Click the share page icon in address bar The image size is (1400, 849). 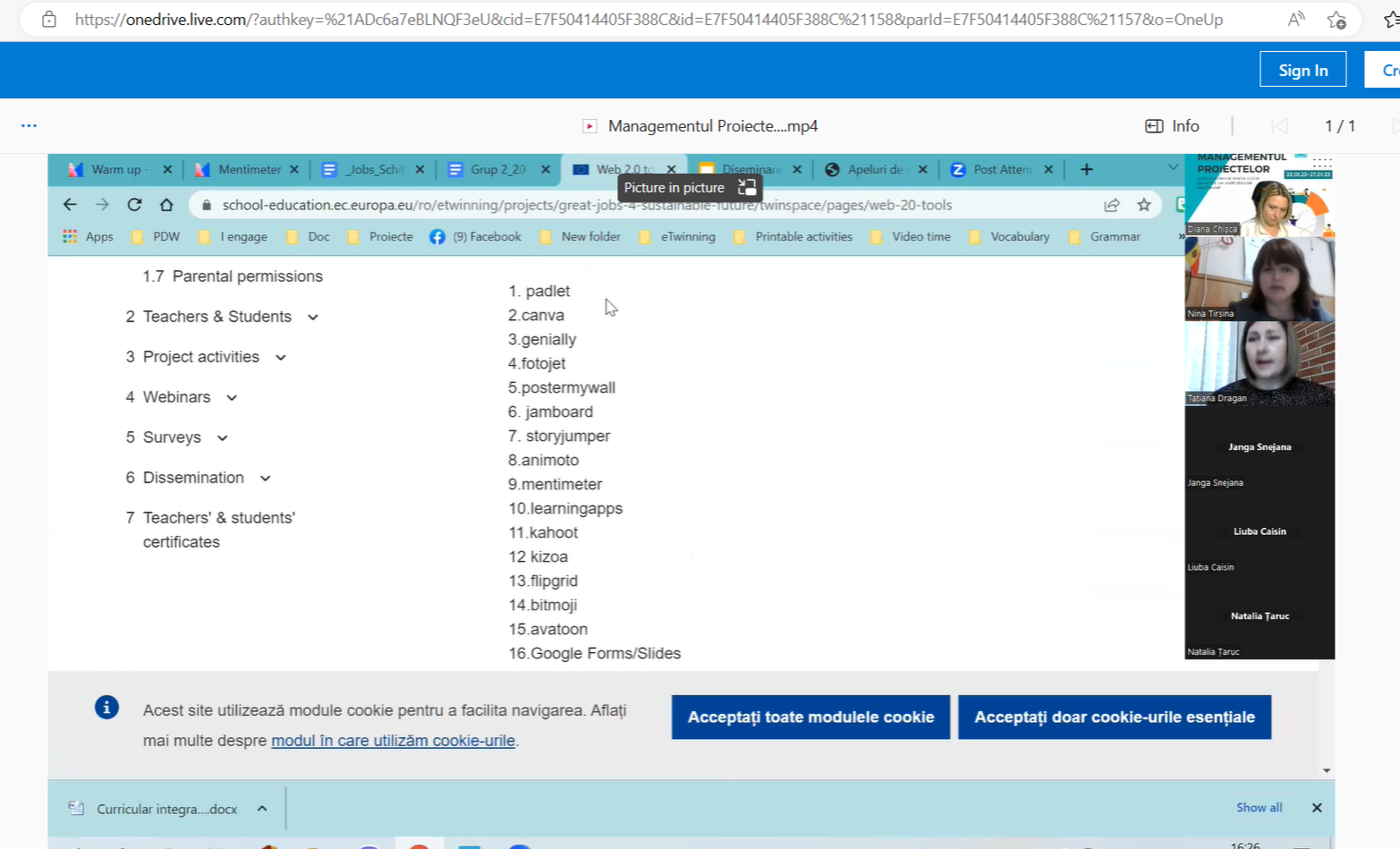tap(1112, 205)
